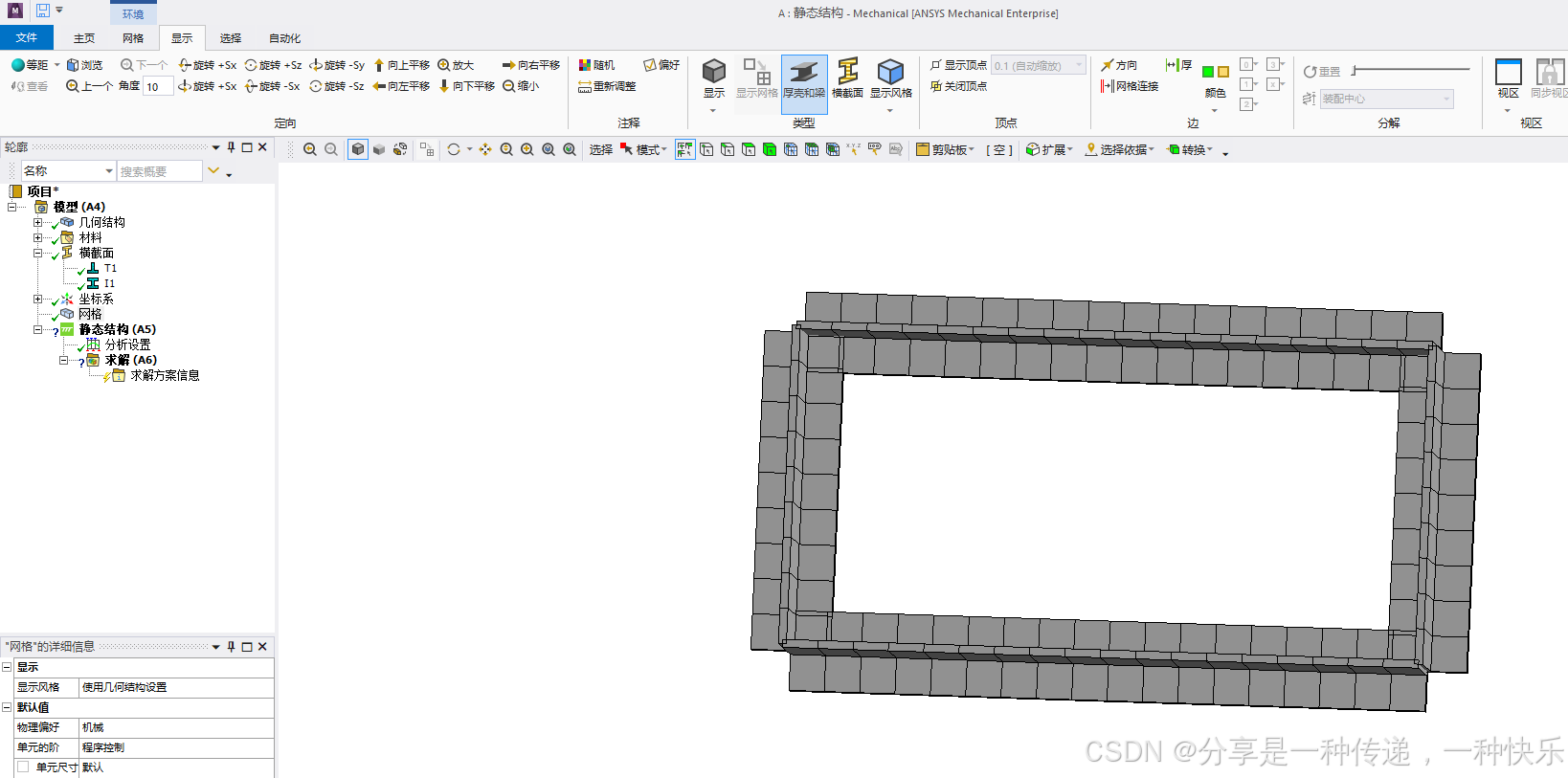
Task: Click the 搜索概要 search outline field
Action: click(160, 170)
